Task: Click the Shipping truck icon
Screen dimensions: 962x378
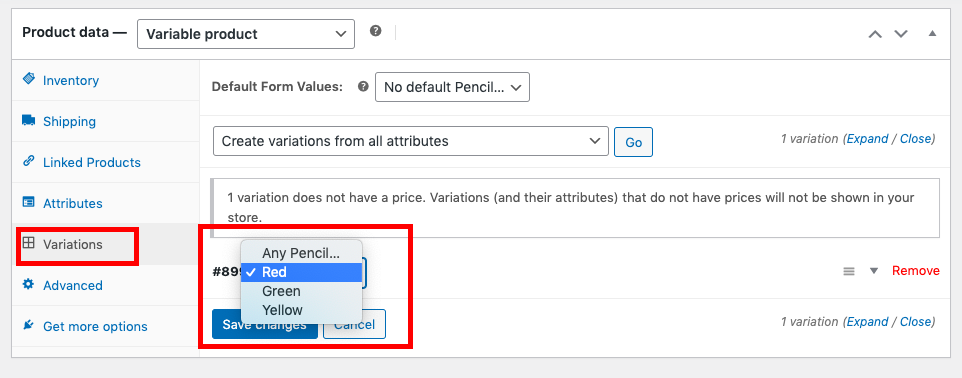Action: click(x=29, y=120)
